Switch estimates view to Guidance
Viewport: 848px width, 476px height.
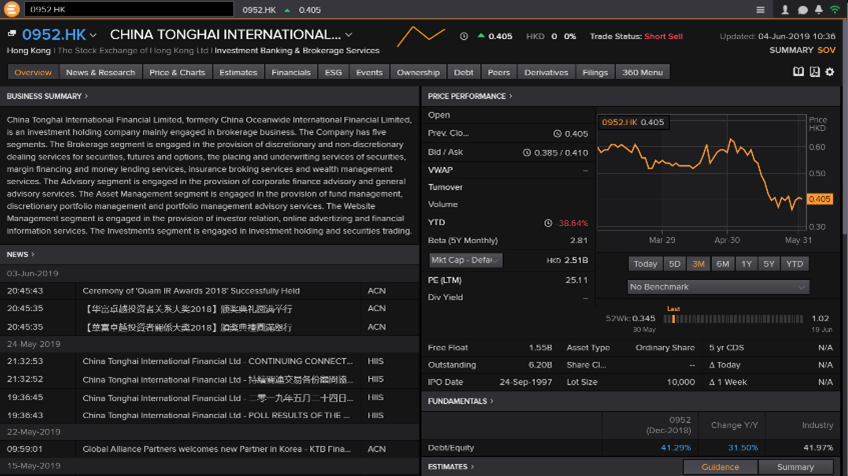pyautogui.click(x=720, y=467)
